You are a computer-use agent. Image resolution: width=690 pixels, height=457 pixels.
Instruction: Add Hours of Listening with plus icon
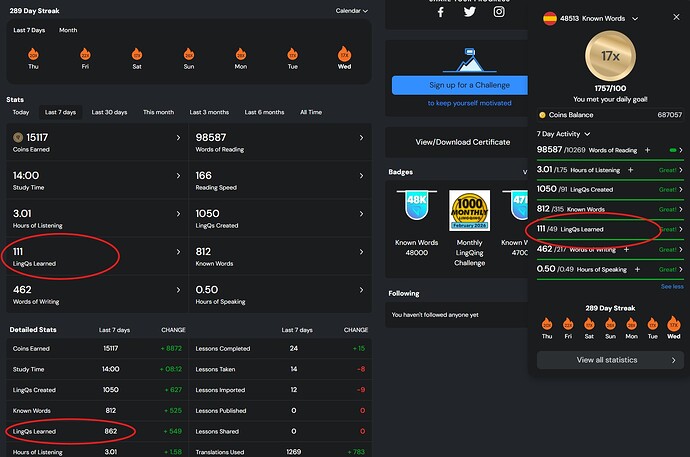pos(630,170)
